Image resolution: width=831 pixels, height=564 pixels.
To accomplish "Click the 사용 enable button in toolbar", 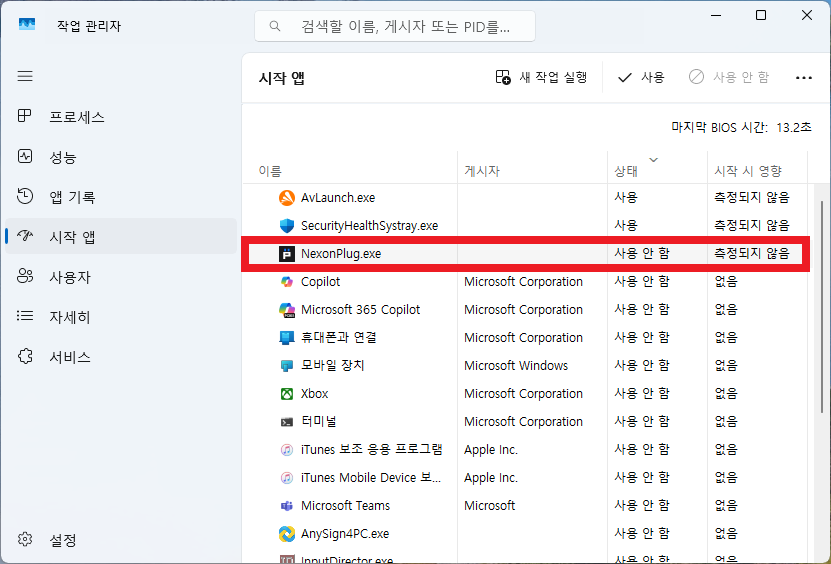I will pos(641,77).
